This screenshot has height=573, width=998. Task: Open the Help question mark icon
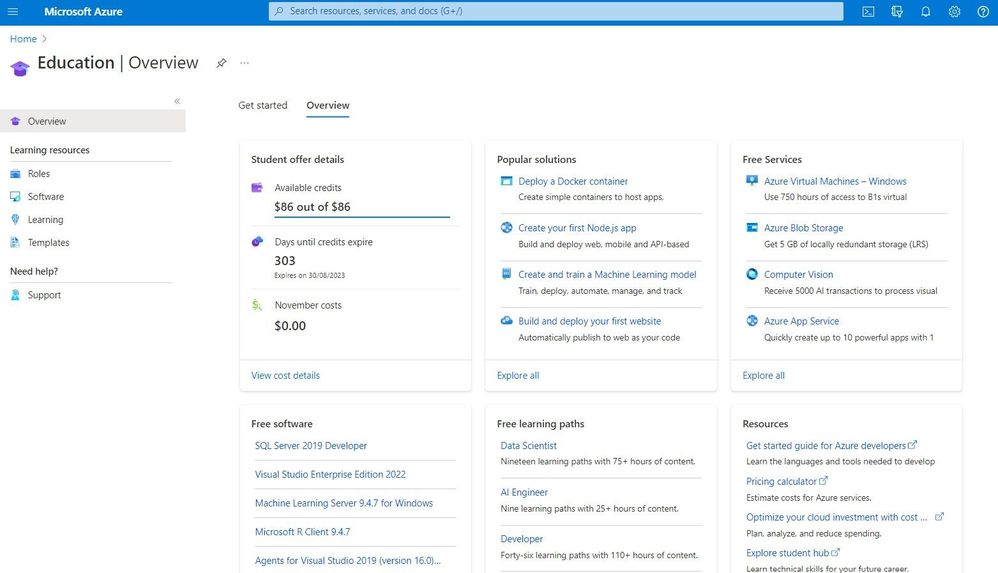983,11
